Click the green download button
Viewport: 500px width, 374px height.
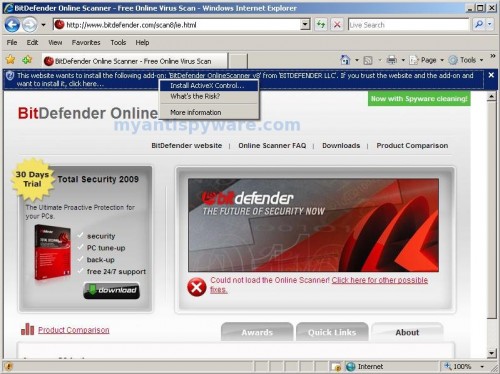tap(111, 290)
